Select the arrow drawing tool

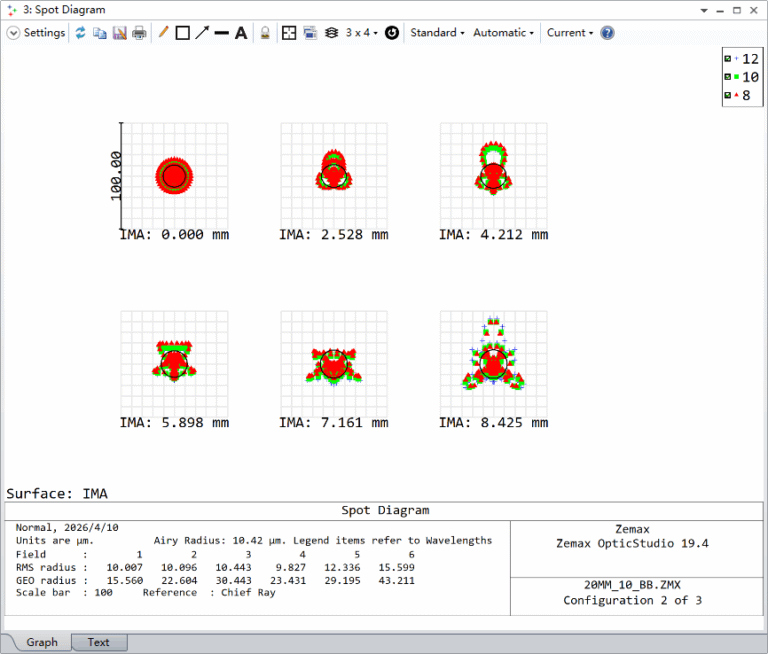(202, 33)
